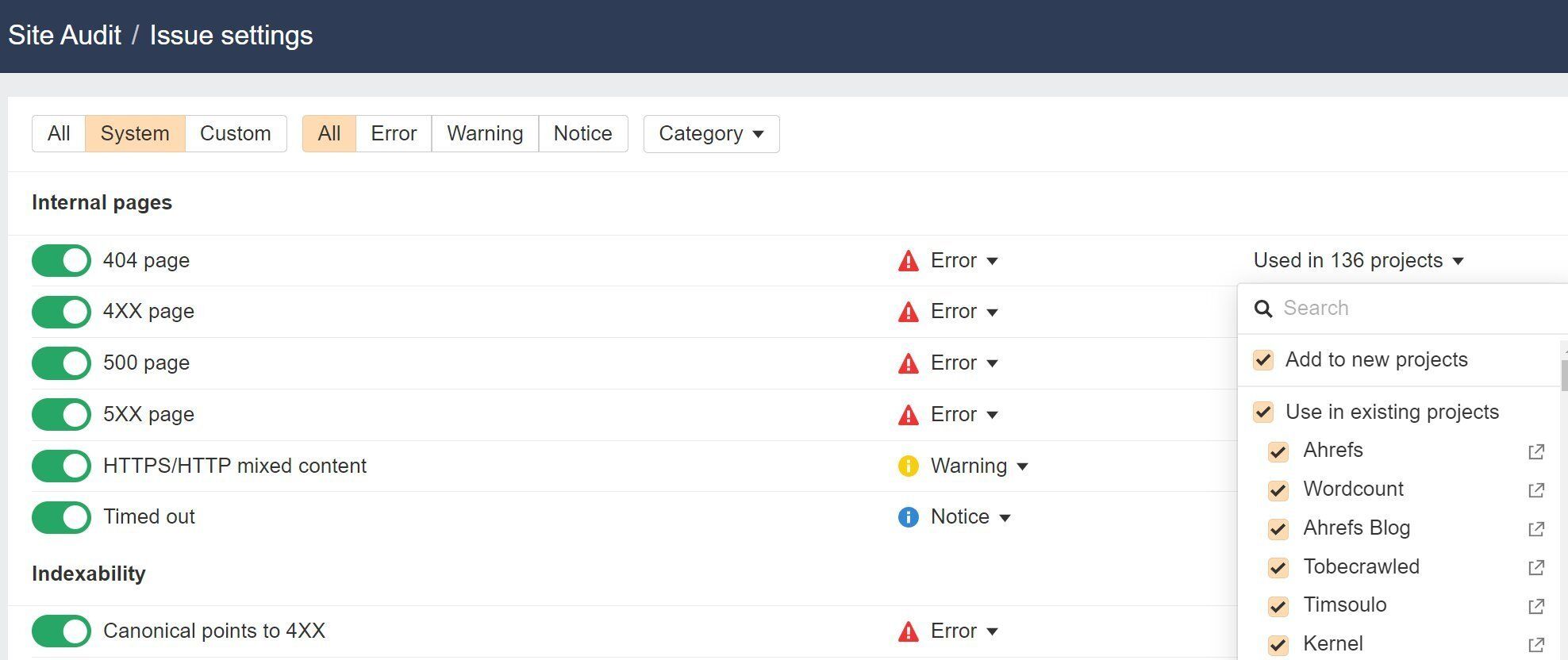
Task: Click the 4XX page issue name
Action: click(x=148, y=312)
